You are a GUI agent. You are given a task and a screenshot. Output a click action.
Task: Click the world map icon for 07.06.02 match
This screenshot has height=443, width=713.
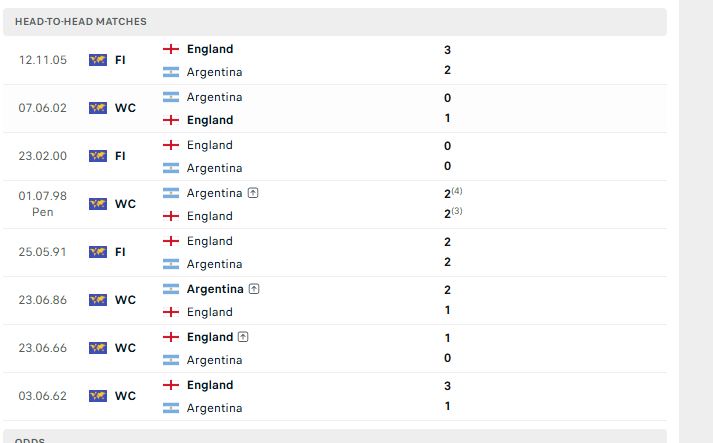point(98,108)
